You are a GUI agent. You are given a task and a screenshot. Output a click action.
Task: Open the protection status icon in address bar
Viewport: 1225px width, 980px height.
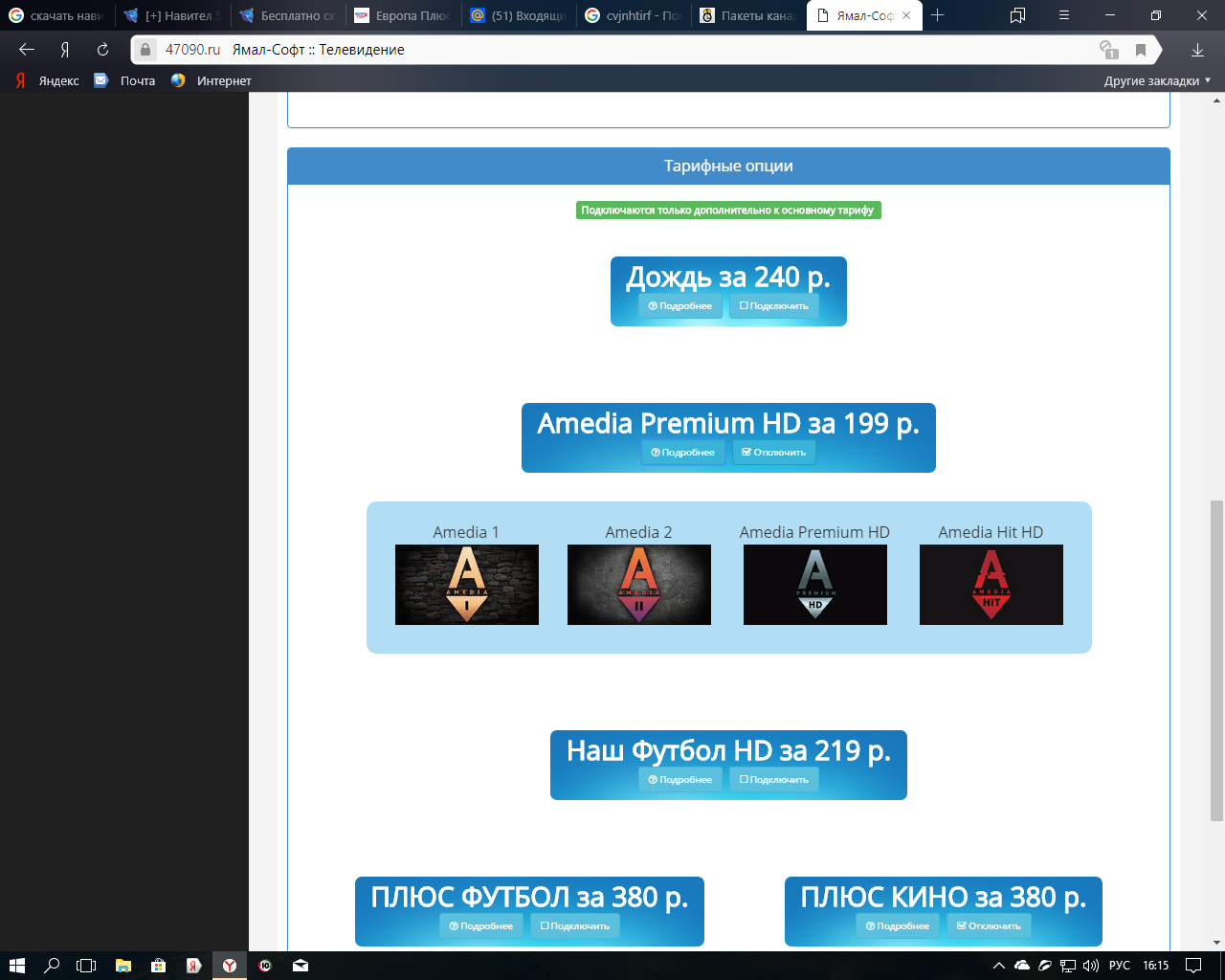[1108, 50]
